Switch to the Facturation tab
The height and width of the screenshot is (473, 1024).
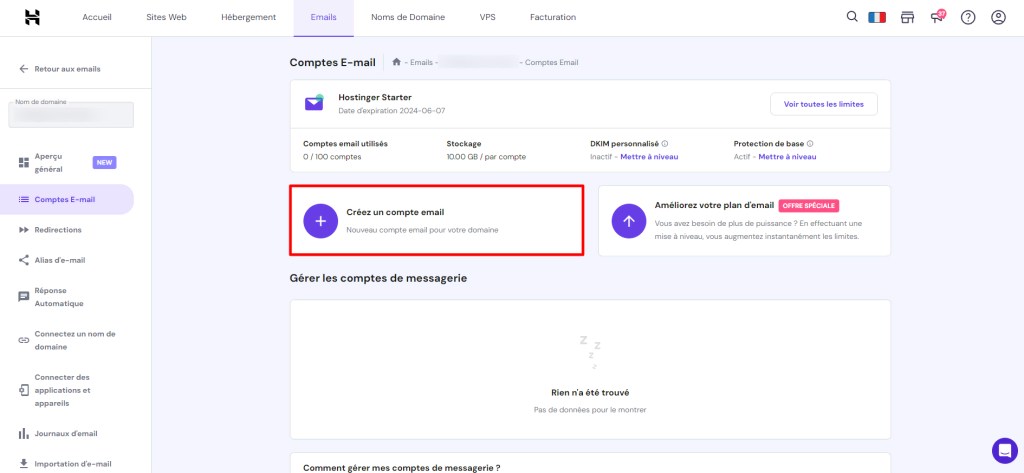551,17
